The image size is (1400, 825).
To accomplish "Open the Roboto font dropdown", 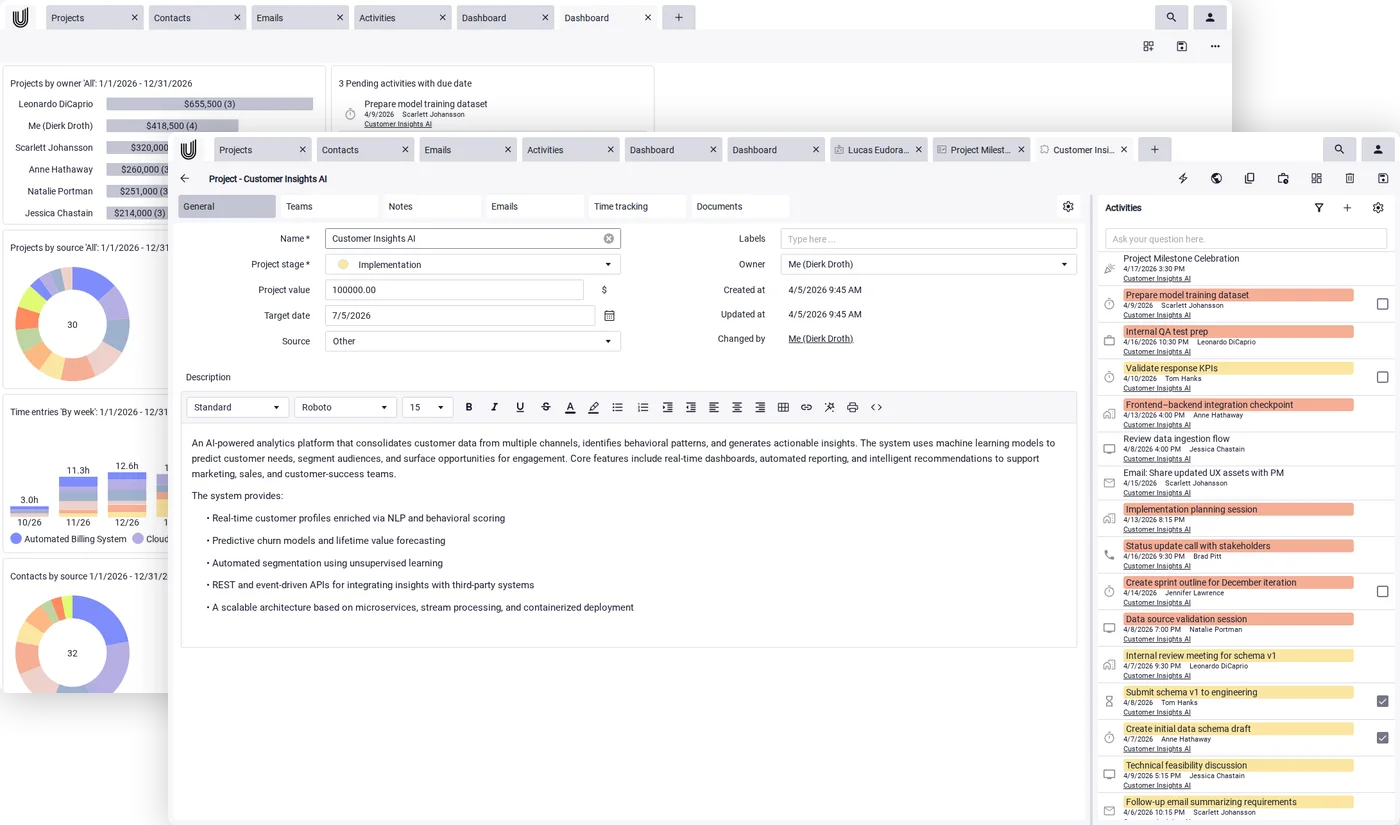I will (345, 407).
